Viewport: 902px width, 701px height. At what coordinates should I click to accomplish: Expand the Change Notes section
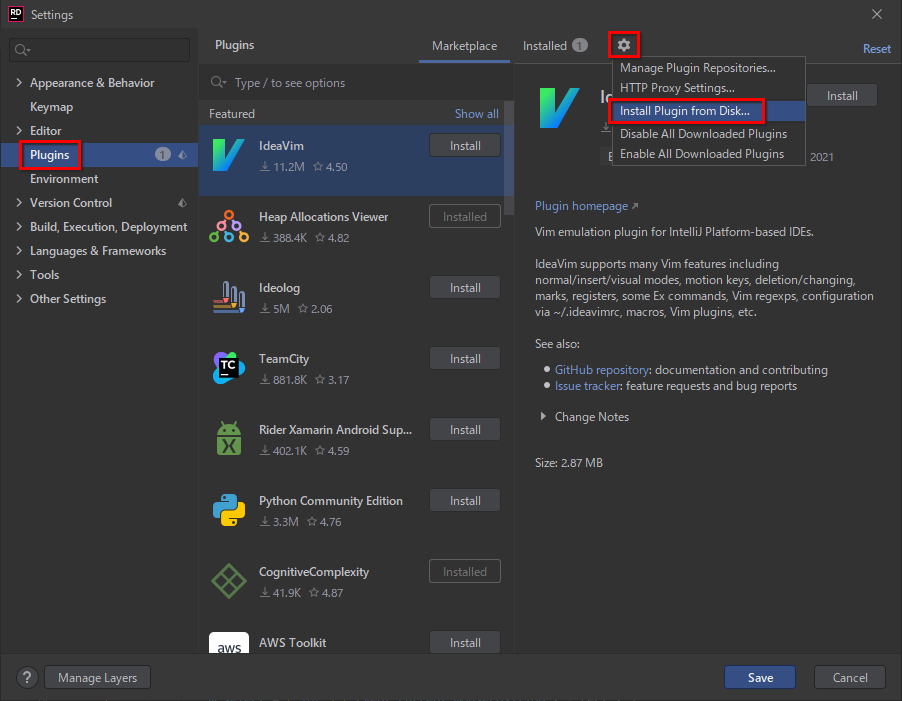click(x=543, y=416)
